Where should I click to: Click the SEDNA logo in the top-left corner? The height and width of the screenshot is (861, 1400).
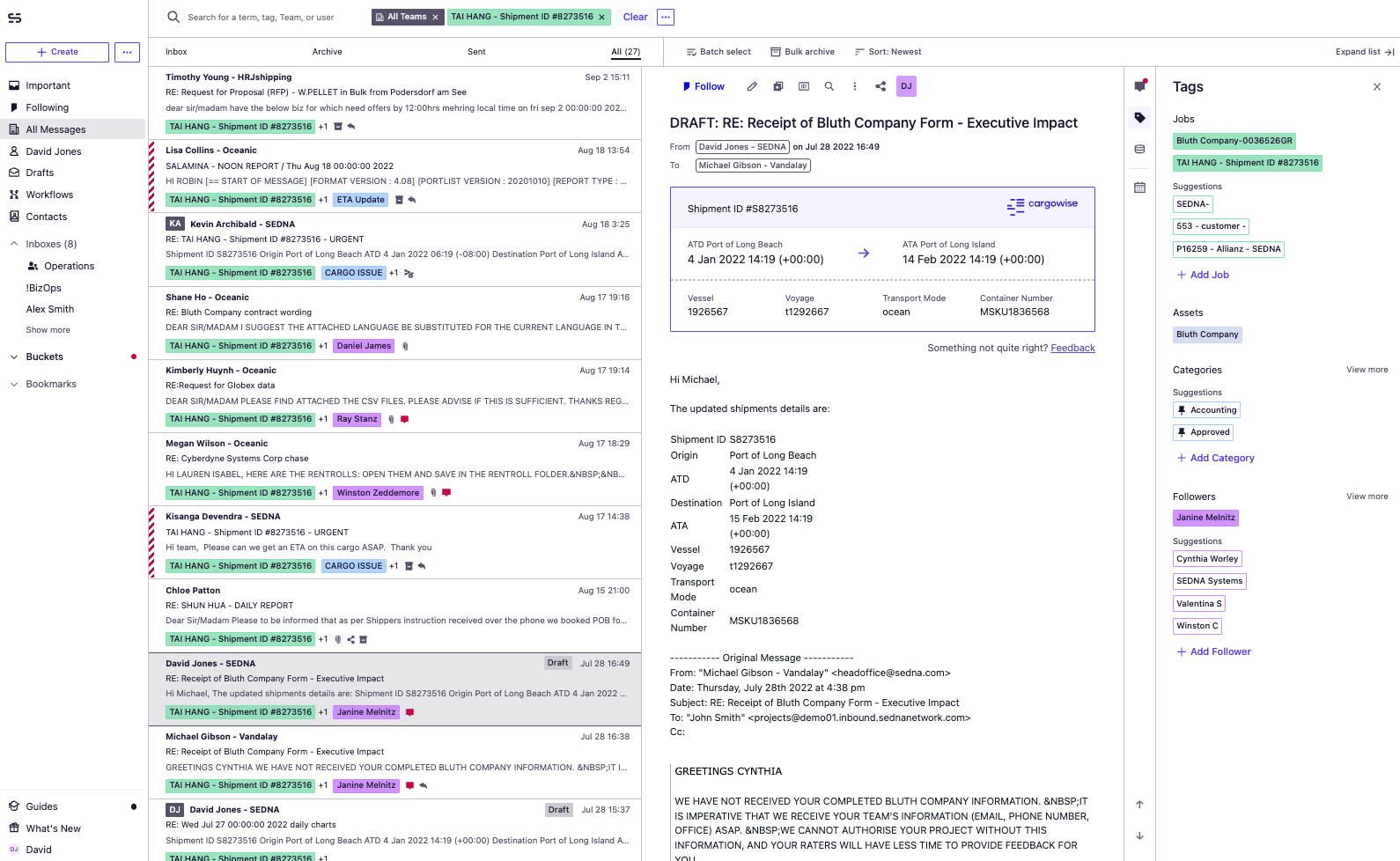[x=15, y=18]
